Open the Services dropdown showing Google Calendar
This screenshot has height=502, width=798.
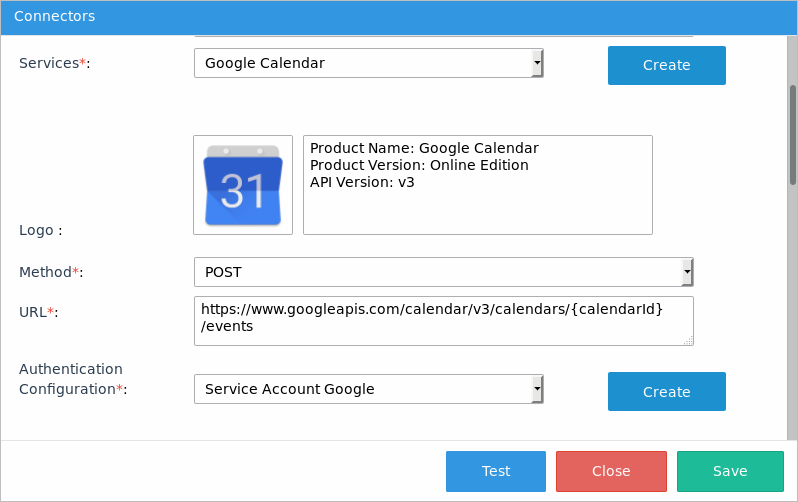pos(368,63)
